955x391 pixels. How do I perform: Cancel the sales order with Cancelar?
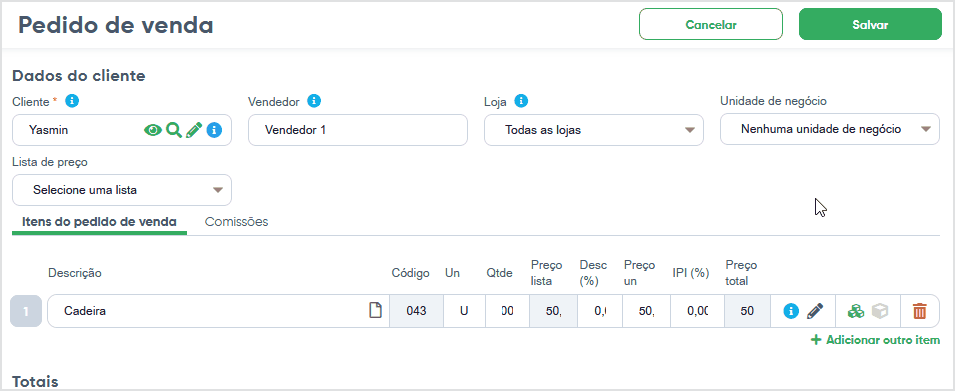point(711,24)
